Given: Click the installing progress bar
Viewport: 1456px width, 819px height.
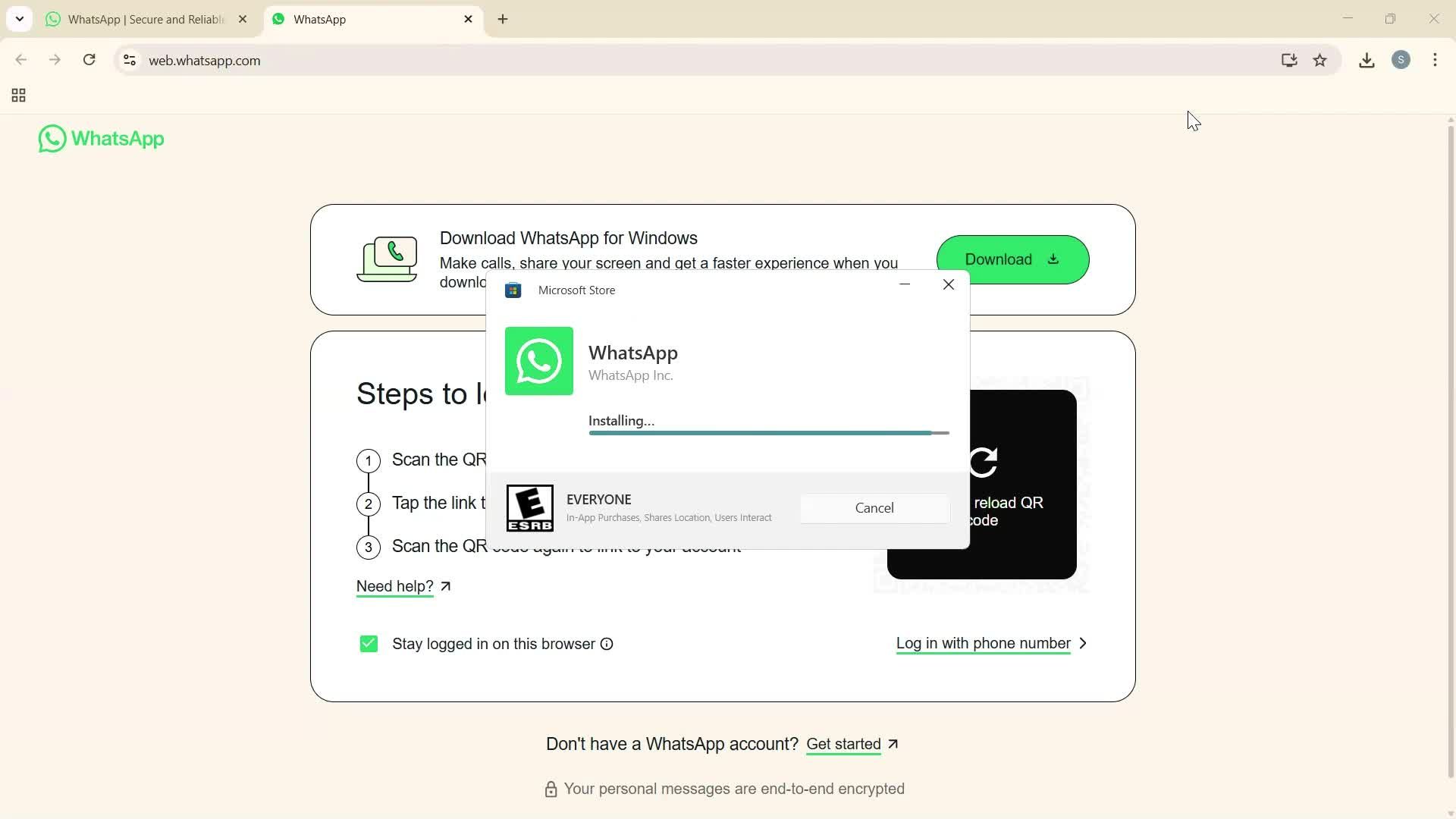Looking at the screenshot, I should pyautogui.click(x=768, y=432).
